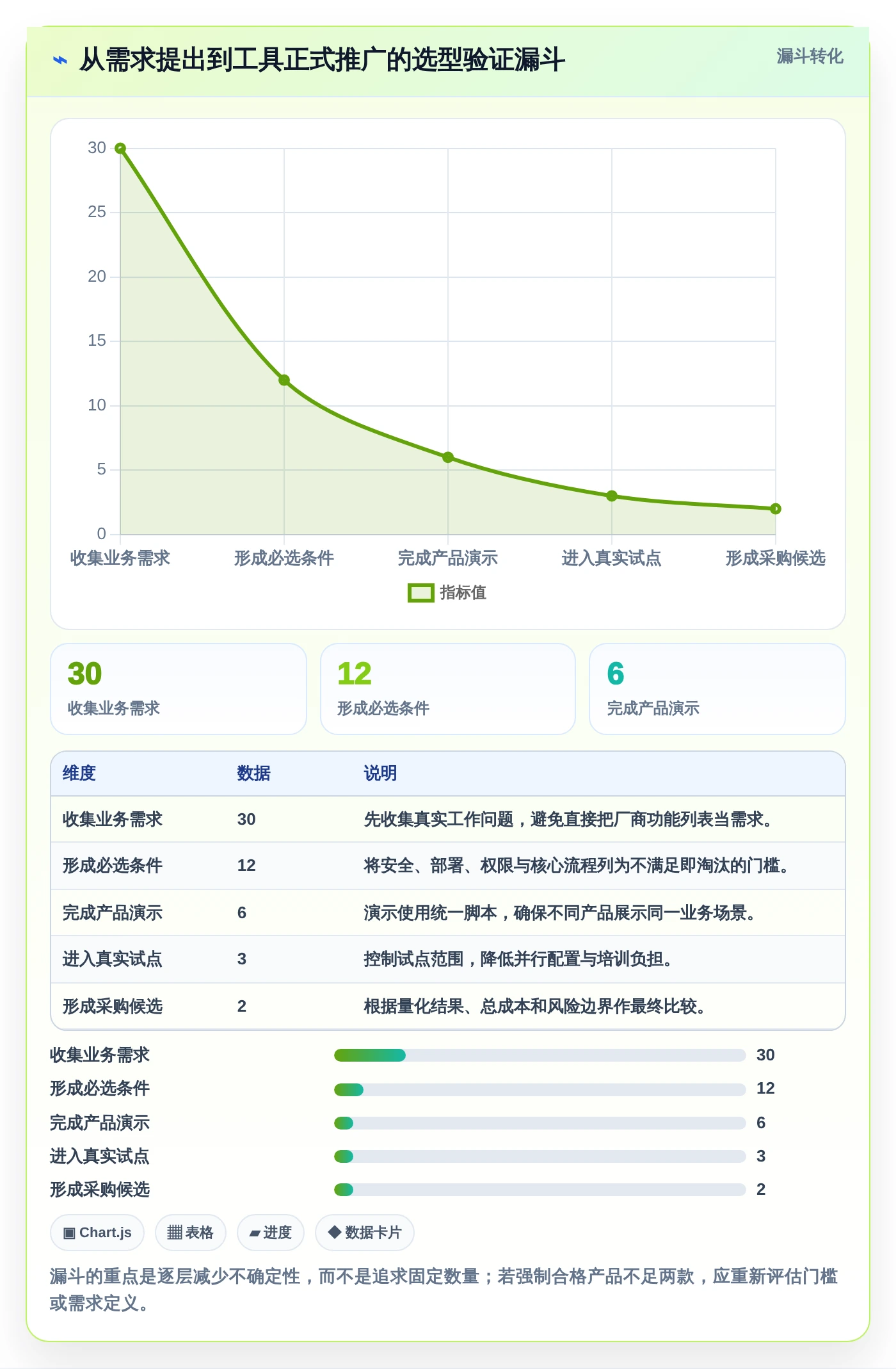The width and height of the screenshot is (896, 1369).
Task: Select the 形成必选条件 table row name
Action: click(113, 866)
